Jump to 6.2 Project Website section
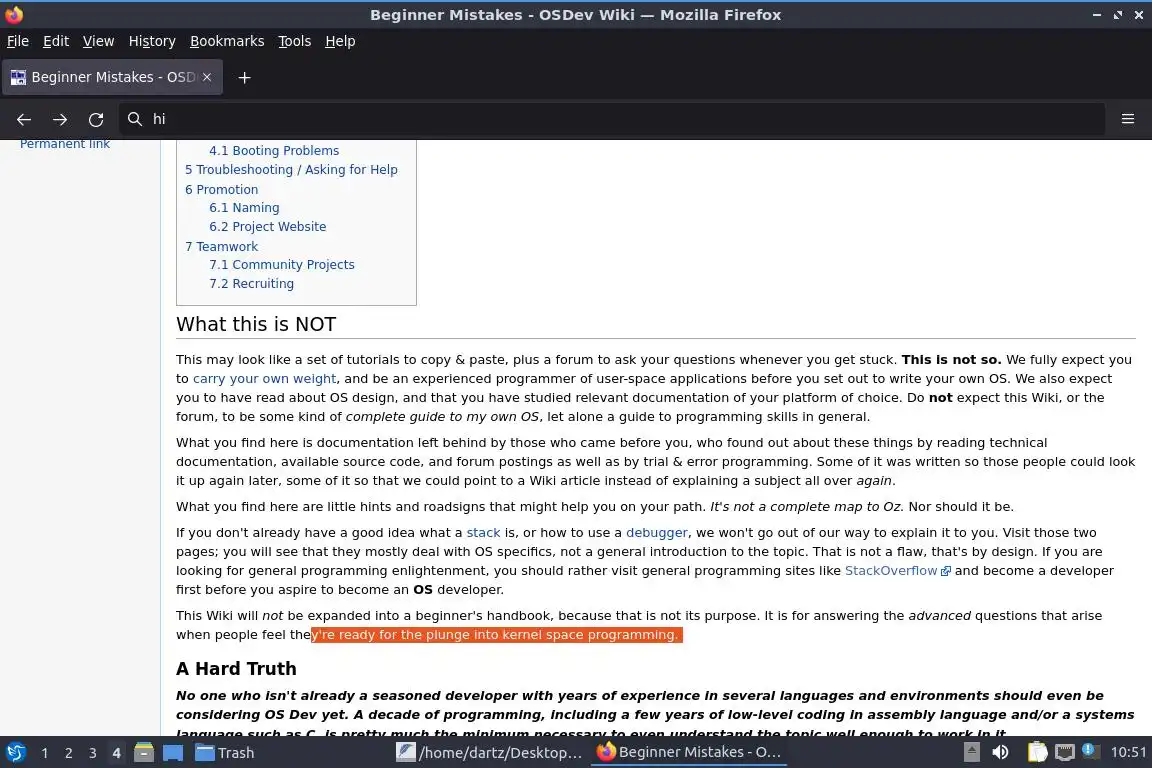 coord(267,227)
